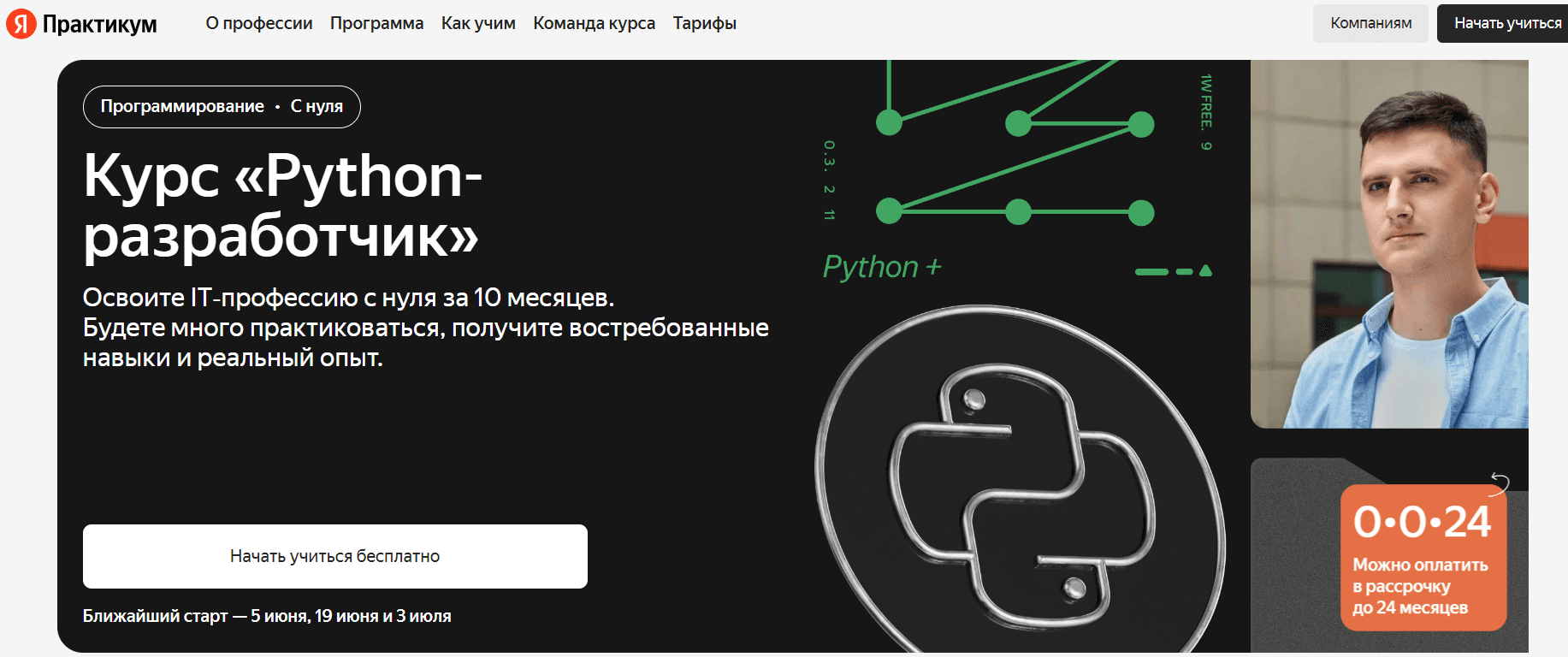The height and width of the screenshot is (657, 1568).
Task: Jump to the «Тарифы» section
Action: [704, 23]
